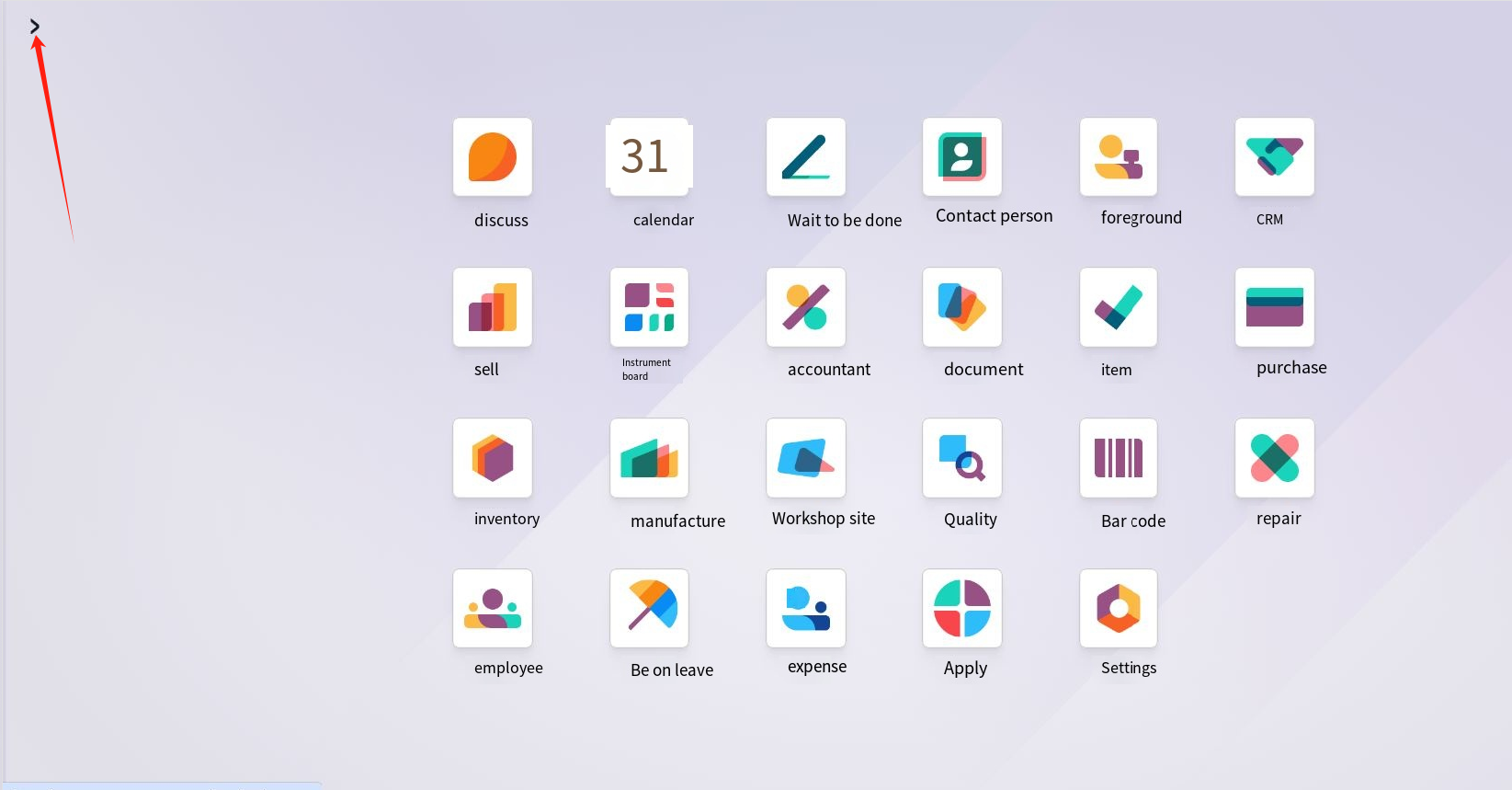This screenshot has height=790, width=1512.
Task: Open the sell app icon
Action: coord(493,307)
